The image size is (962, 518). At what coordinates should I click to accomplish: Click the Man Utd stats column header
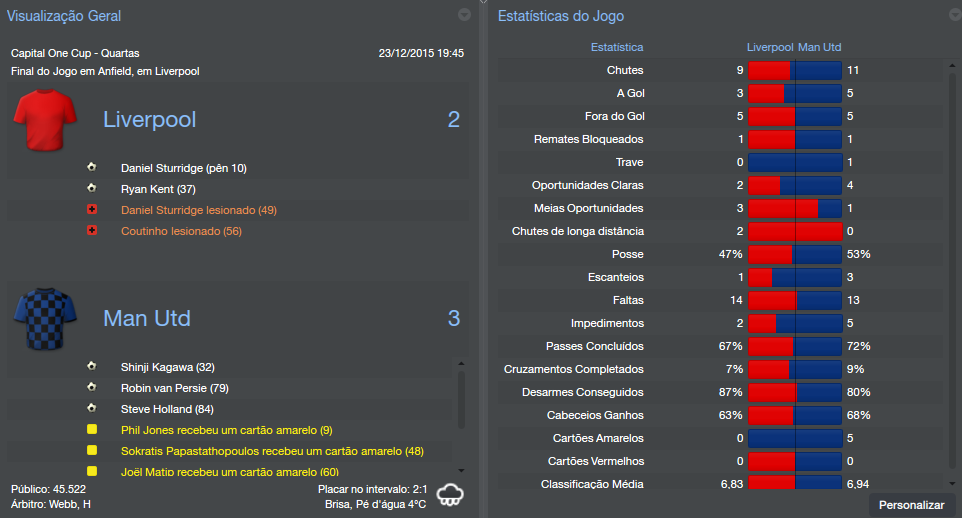tap(820, 47)
